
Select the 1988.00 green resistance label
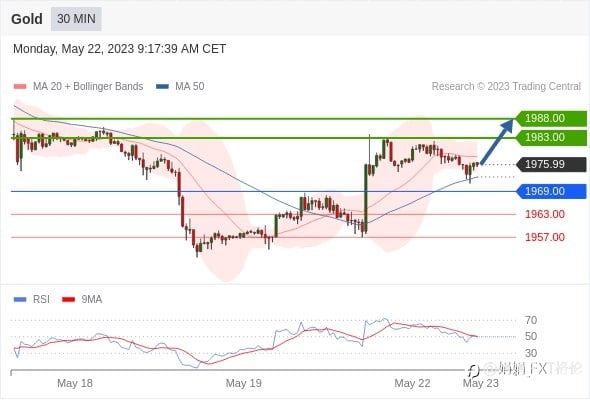tap(551, 119)
